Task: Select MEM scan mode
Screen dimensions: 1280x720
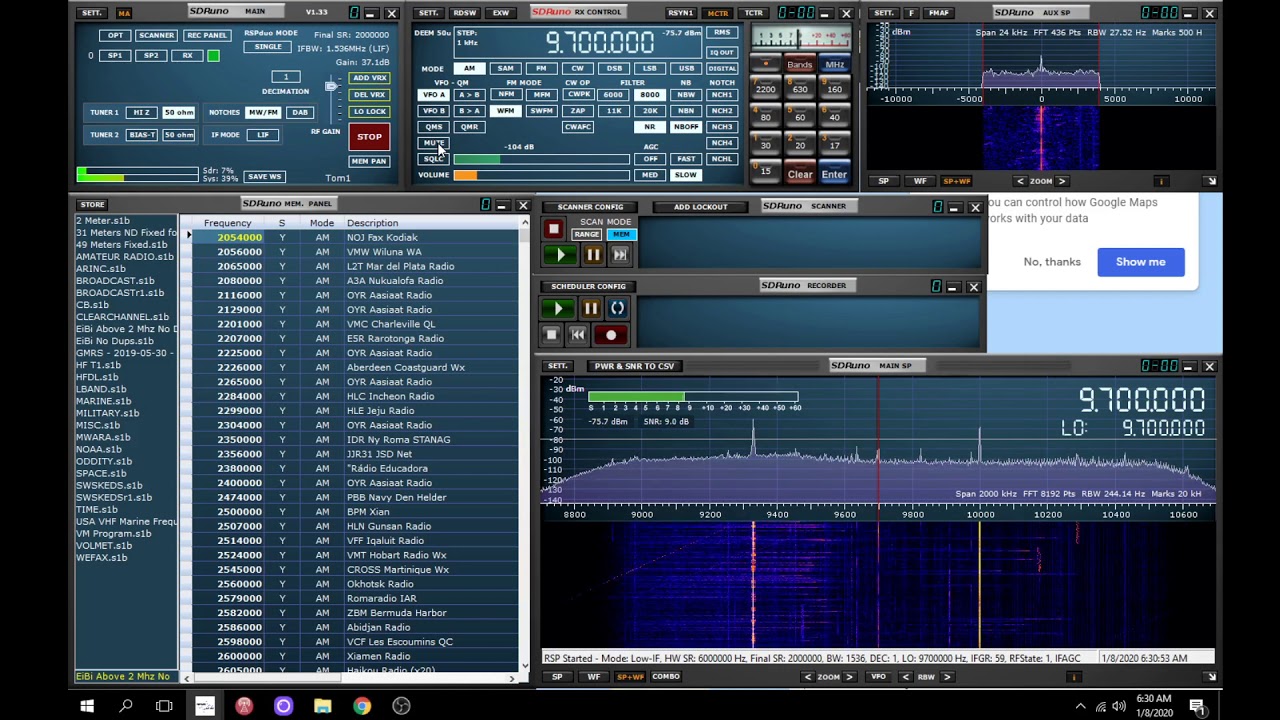Action: (x=621, y=234)
